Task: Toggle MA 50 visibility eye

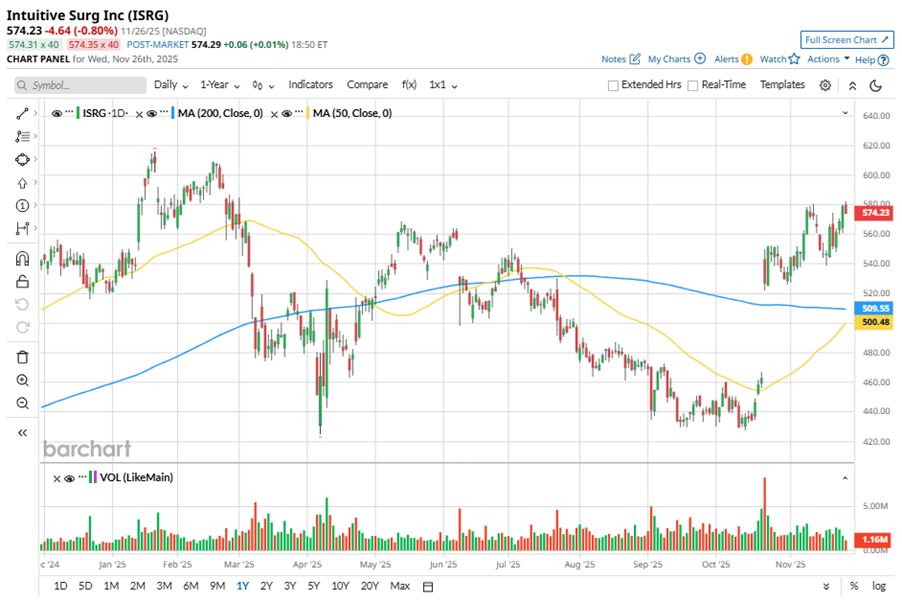Action: (x=286, y=113)
